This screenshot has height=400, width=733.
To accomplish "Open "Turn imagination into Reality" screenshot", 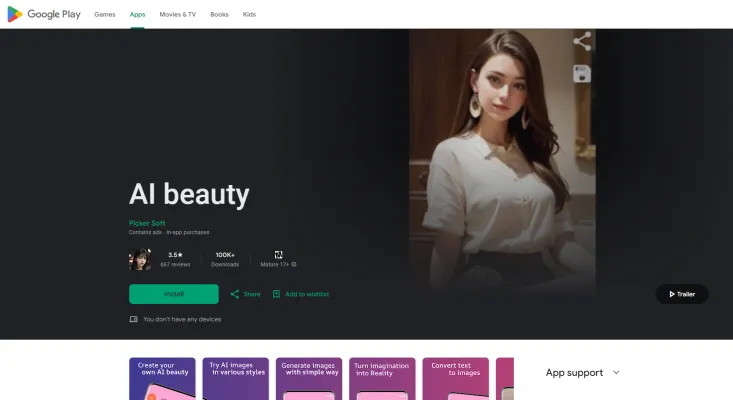I will (x=382, y=379).
